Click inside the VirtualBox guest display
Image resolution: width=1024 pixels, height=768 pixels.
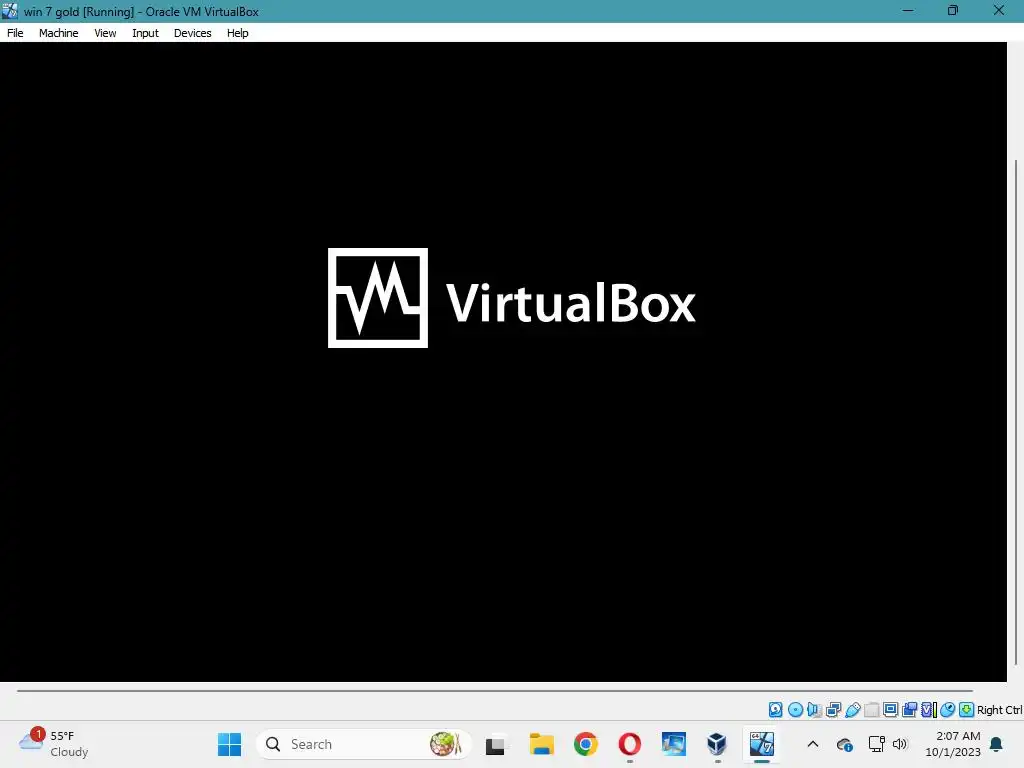pos(503,362)
